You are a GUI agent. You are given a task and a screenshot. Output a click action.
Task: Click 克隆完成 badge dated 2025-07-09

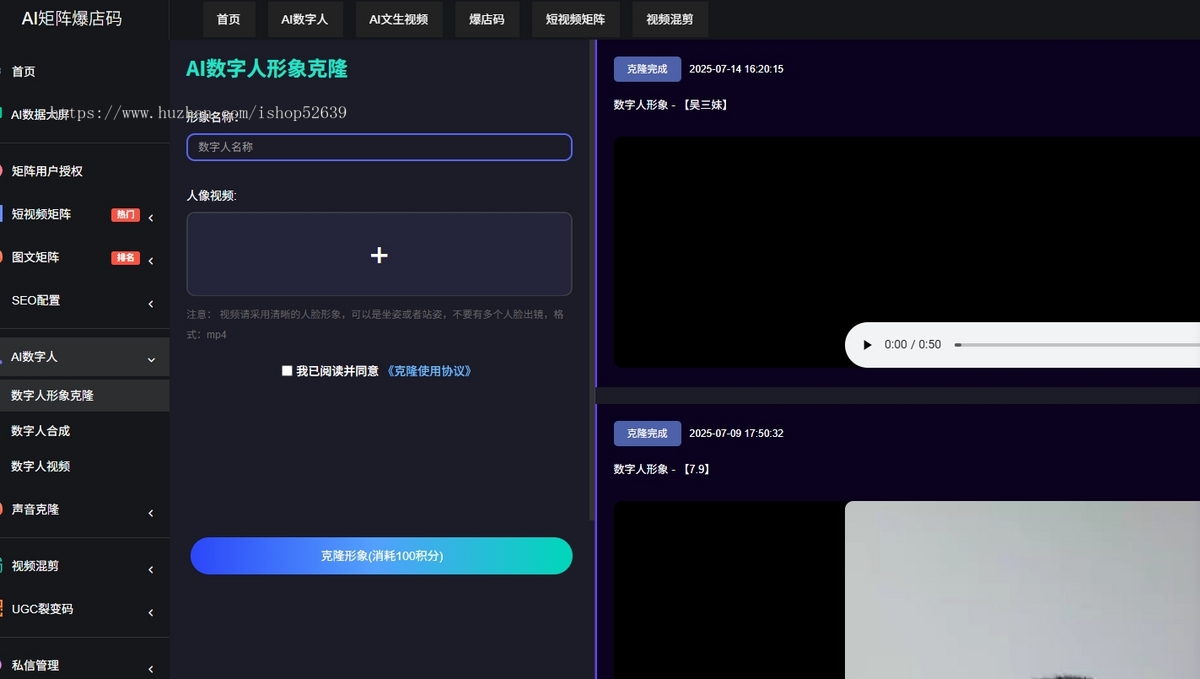[647, 433]
